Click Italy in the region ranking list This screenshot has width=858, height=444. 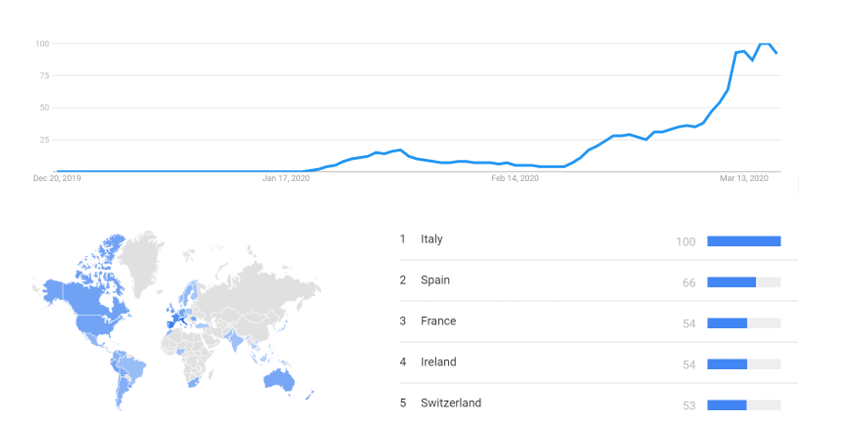pyautogui.click(x=432, y=240)
